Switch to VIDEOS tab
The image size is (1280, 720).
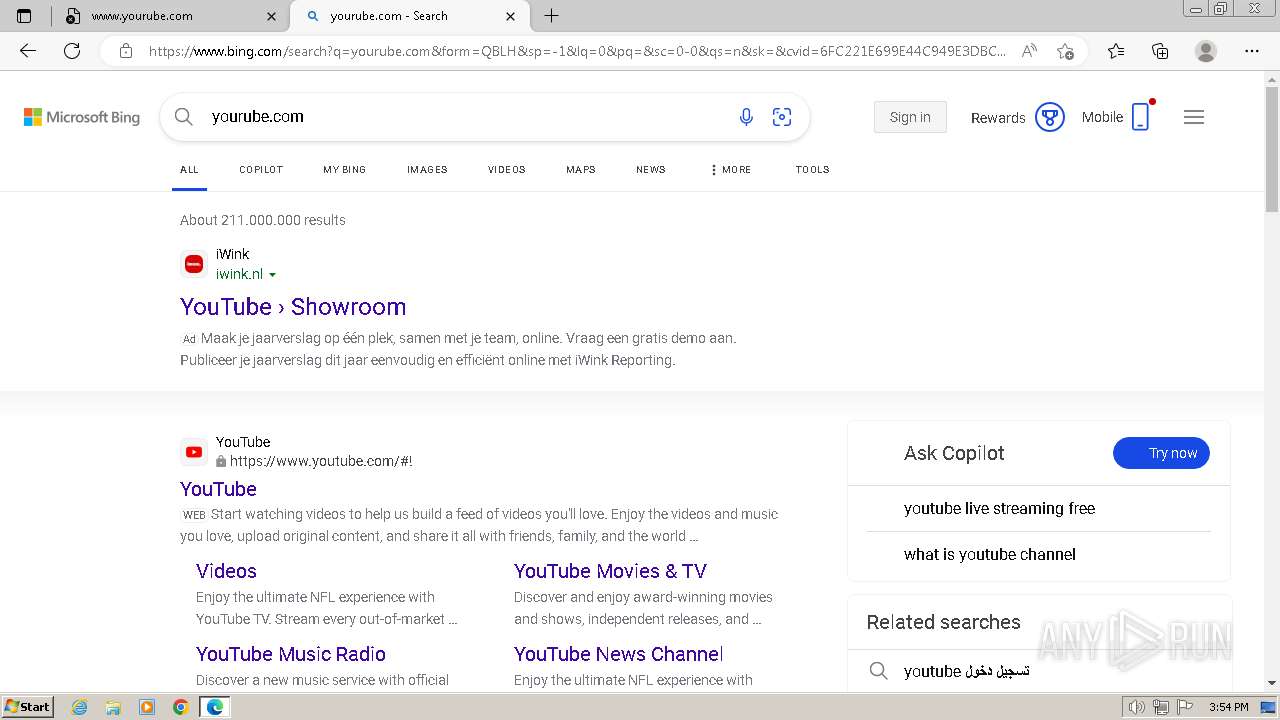coord(507,170)
